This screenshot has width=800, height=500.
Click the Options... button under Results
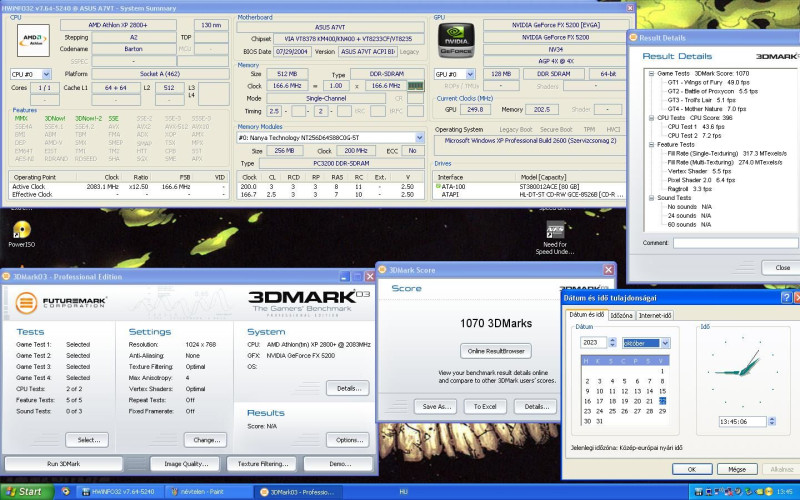(348, 440)
